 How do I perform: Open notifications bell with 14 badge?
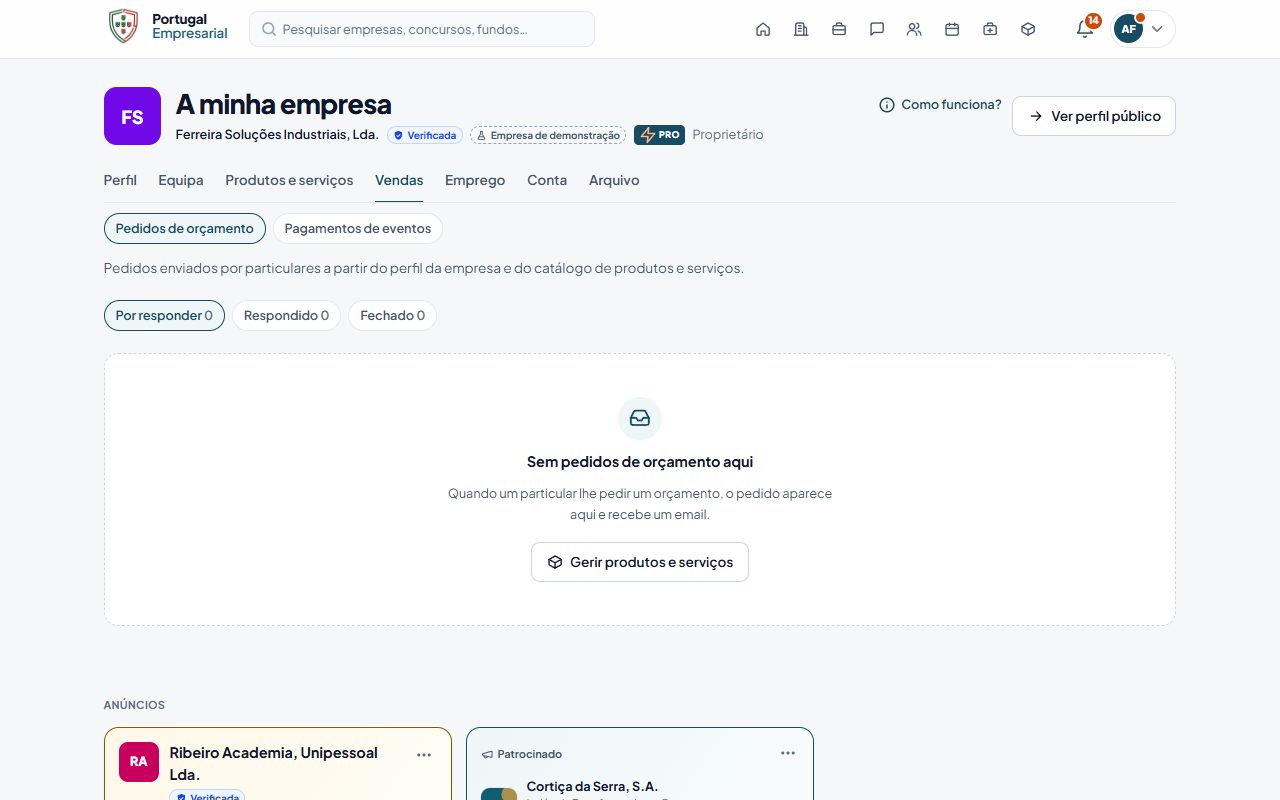point(1085,29)
